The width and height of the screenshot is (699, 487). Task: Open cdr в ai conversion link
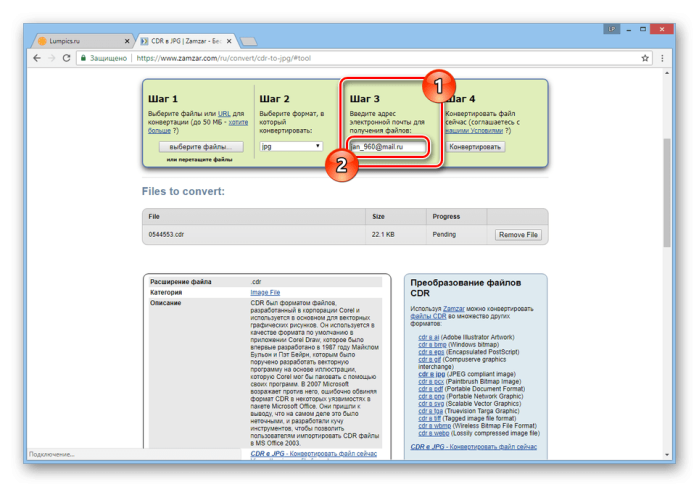[428, 337]
